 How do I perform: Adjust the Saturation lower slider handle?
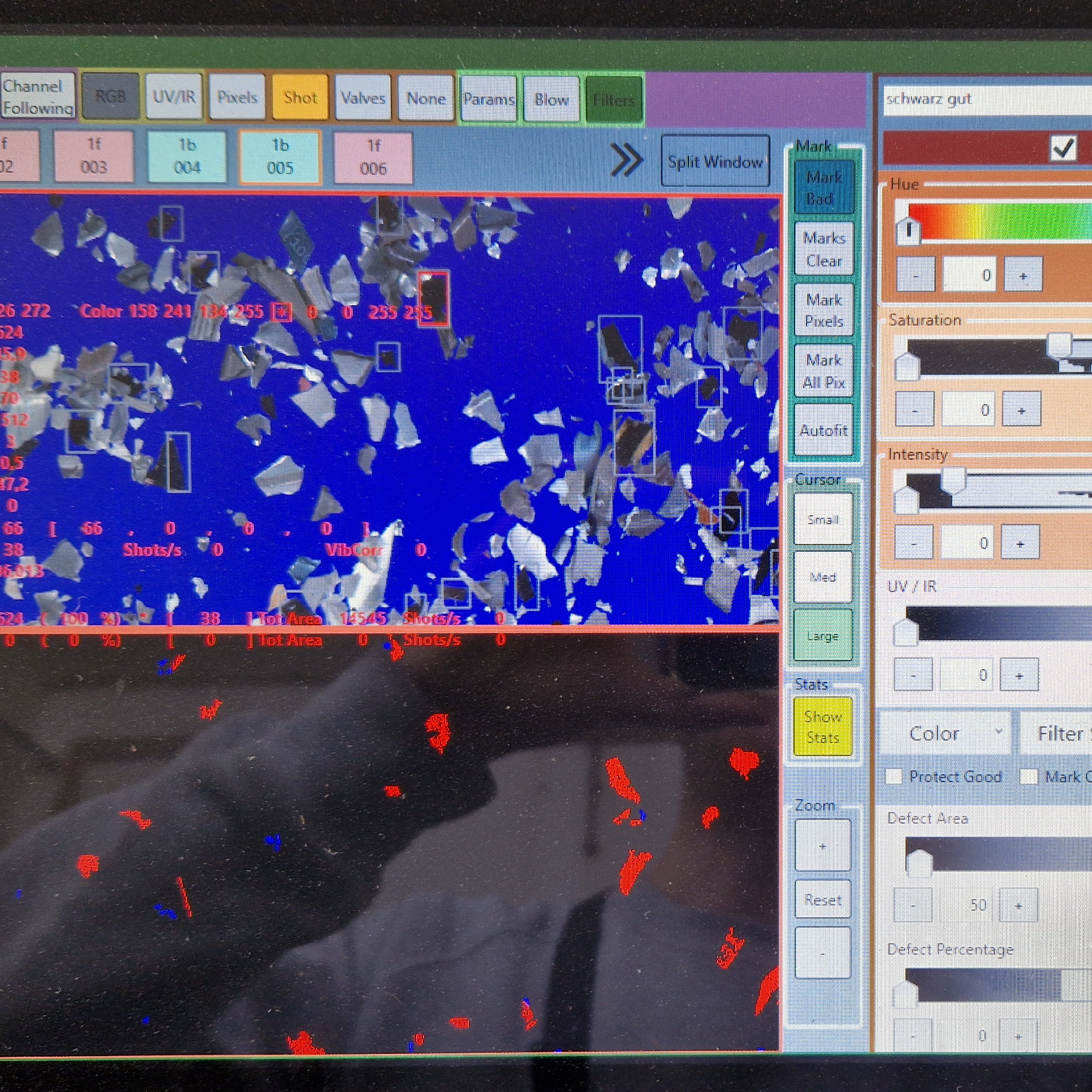pos(907,368)
